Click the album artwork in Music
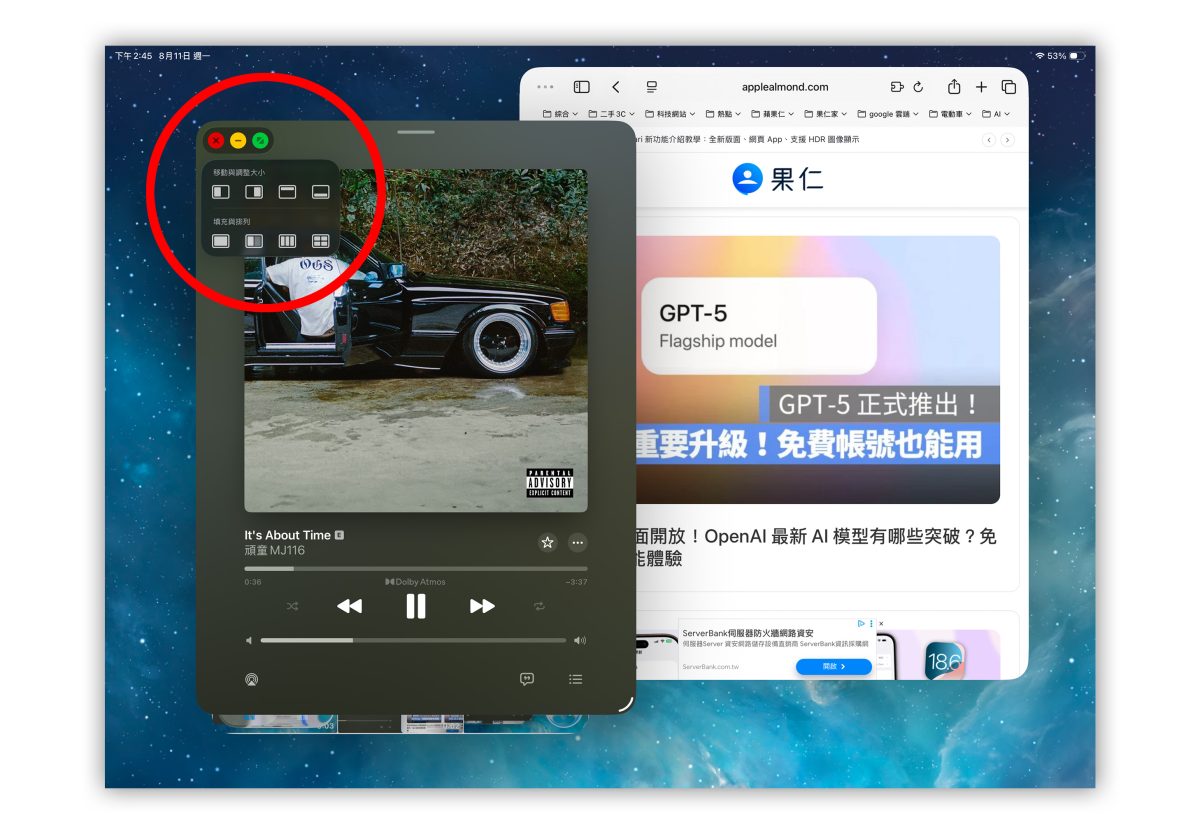1200x836 pixels. pos(416,340)
